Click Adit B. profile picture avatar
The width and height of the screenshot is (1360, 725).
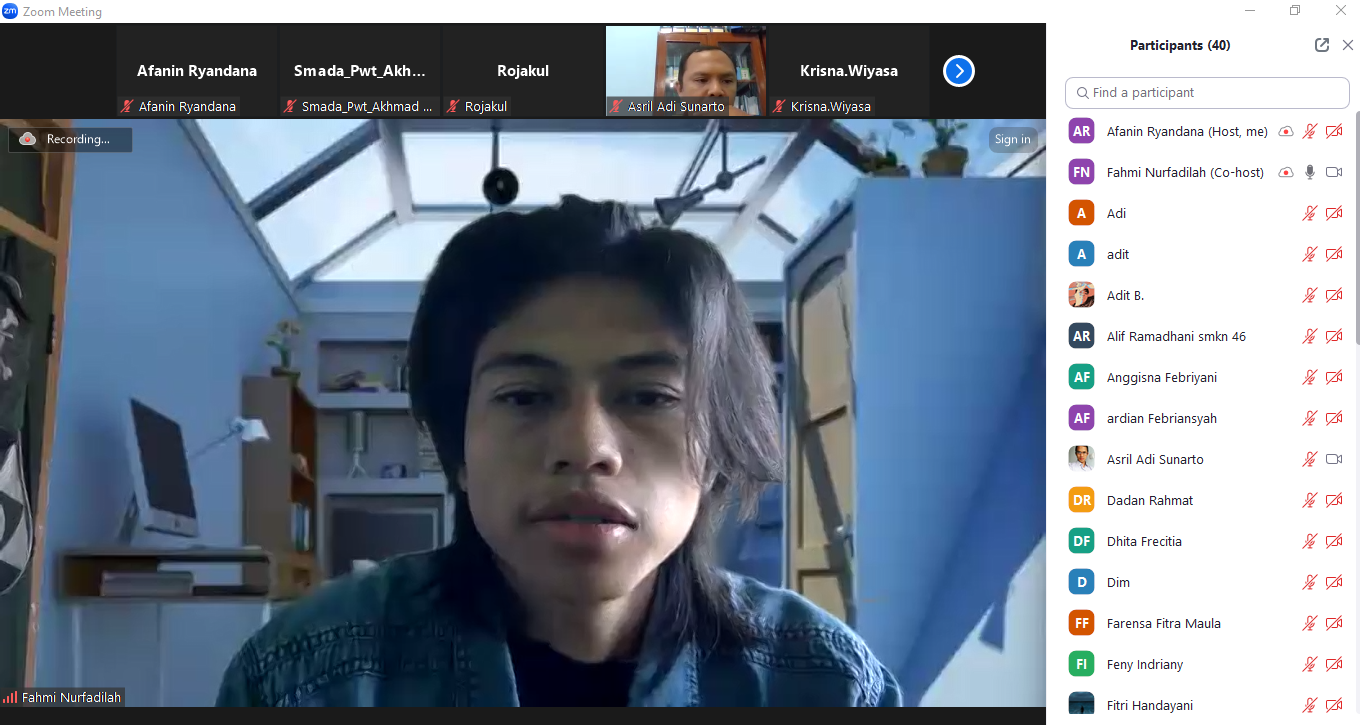pos(1081,295)
